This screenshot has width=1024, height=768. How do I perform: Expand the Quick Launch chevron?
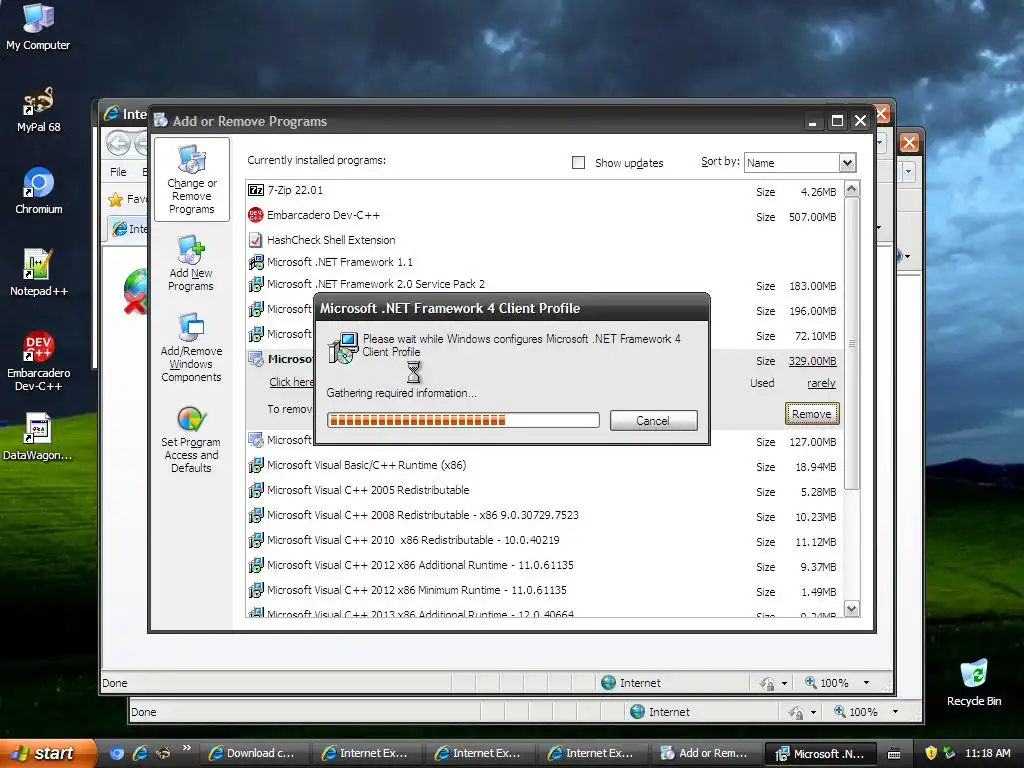[186, 748]
